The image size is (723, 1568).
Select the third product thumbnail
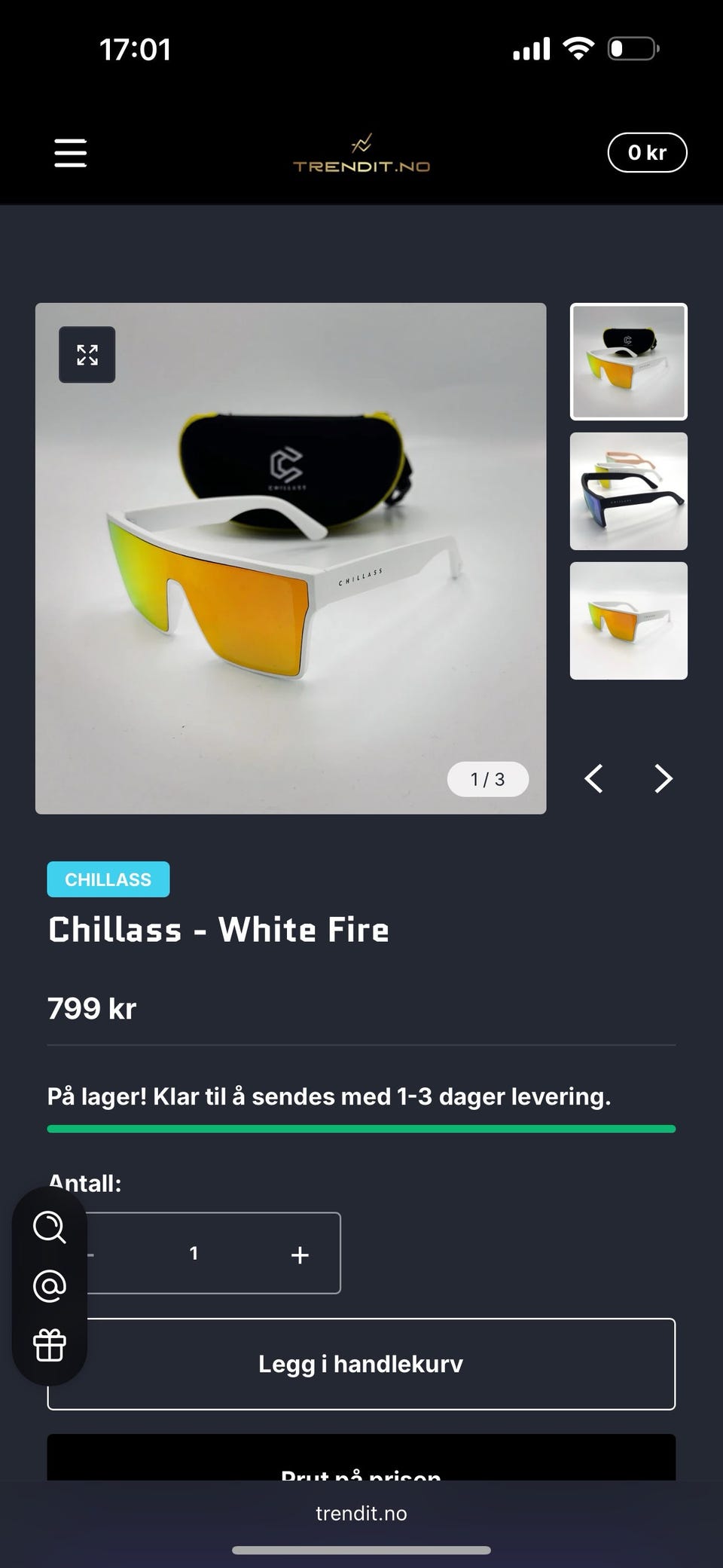pos(629,621)
